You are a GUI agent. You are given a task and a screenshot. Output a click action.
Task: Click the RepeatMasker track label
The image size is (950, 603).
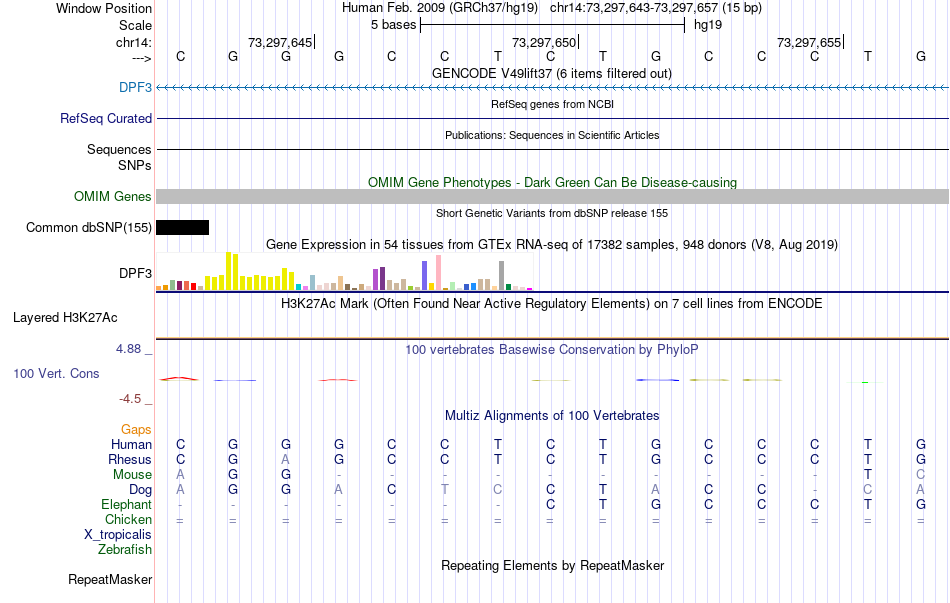(110, 579)
